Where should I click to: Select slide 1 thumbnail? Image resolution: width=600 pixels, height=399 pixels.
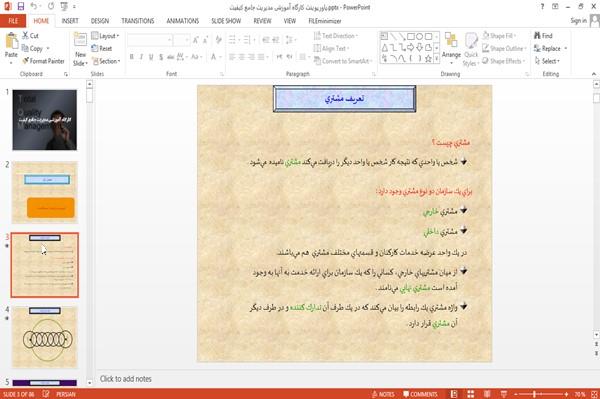[x=44, y=120]
